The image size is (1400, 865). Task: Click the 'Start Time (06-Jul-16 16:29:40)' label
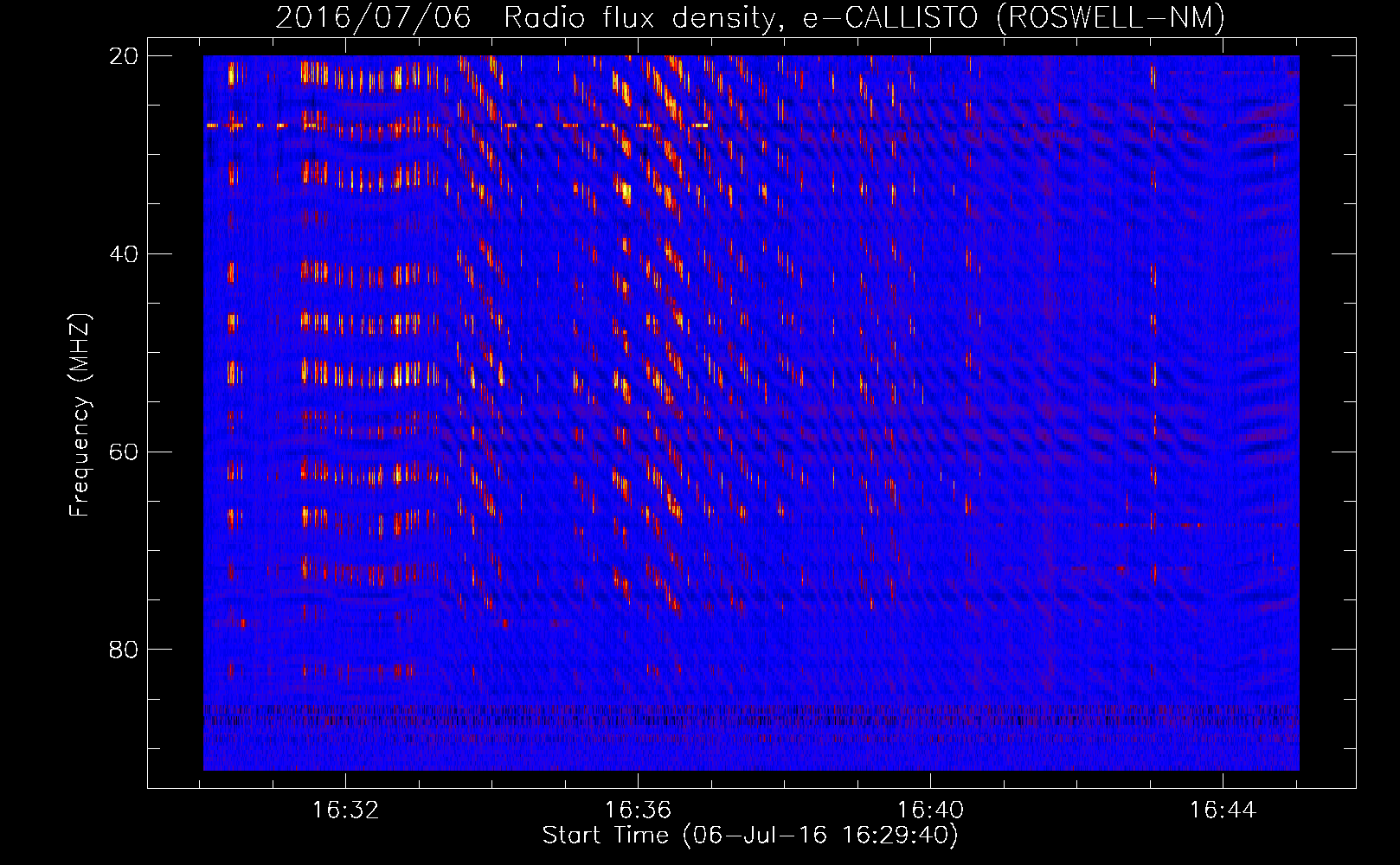(x=750, y=836)
